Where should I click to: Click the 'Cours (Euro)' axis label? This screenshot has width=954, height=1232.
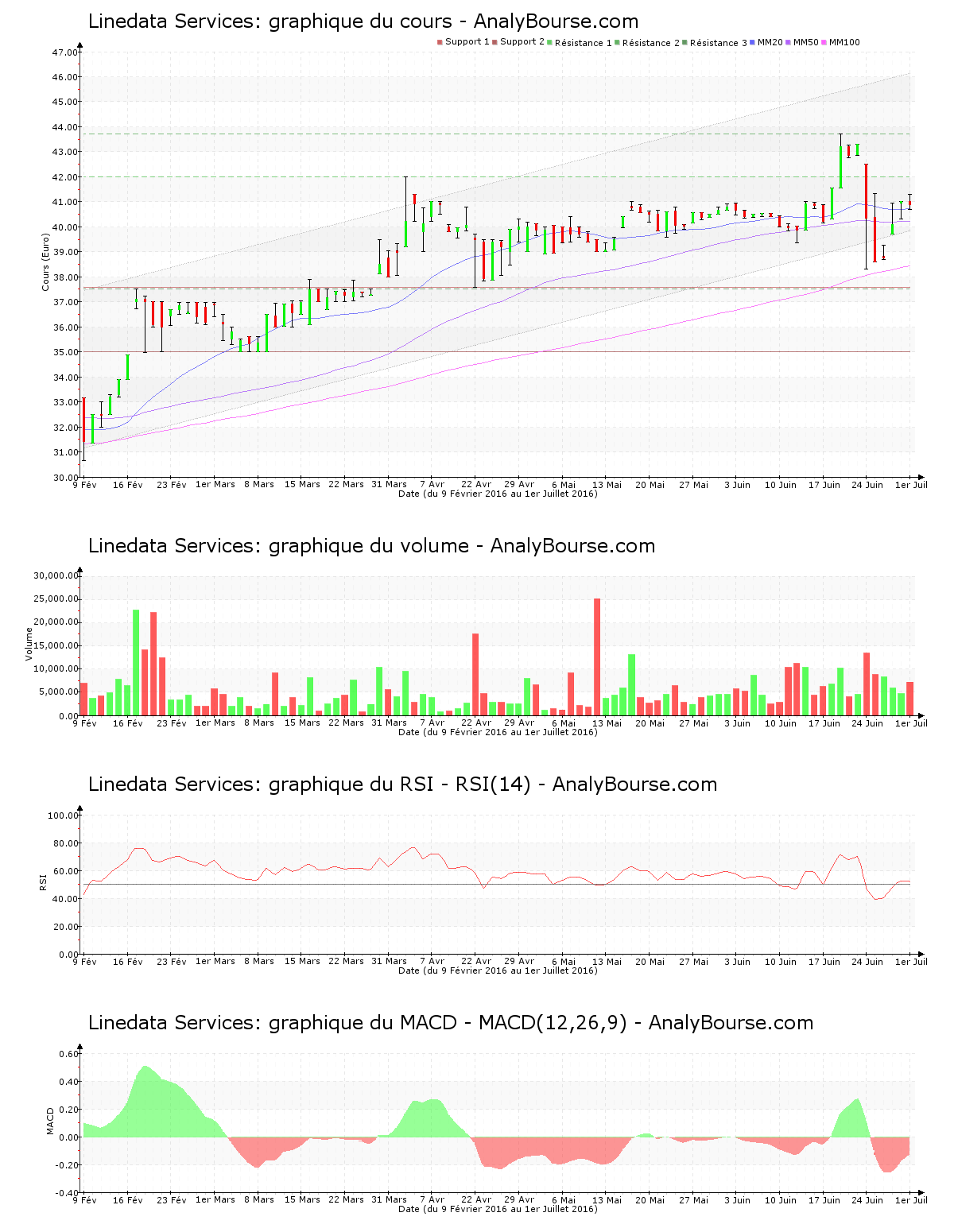point(46,262)
